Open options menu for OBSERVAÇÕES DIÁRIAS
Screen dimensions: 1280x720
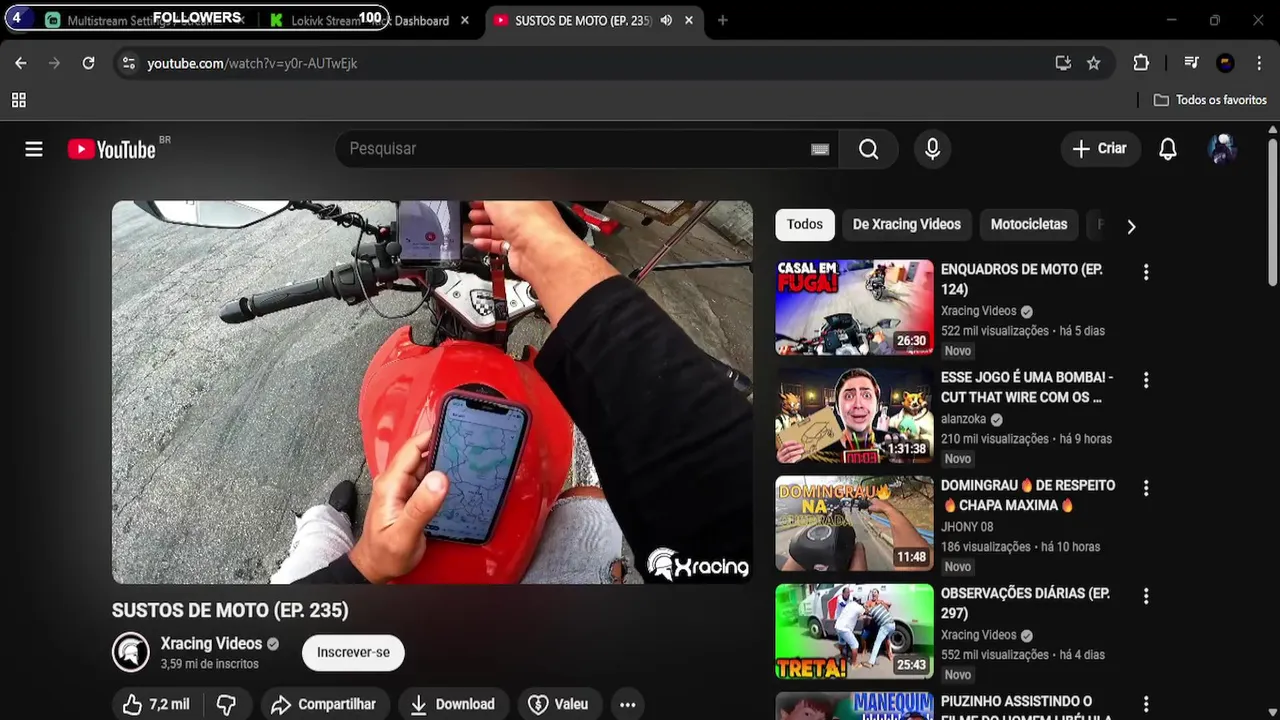pyautogui.click(x=1146, y=596)
